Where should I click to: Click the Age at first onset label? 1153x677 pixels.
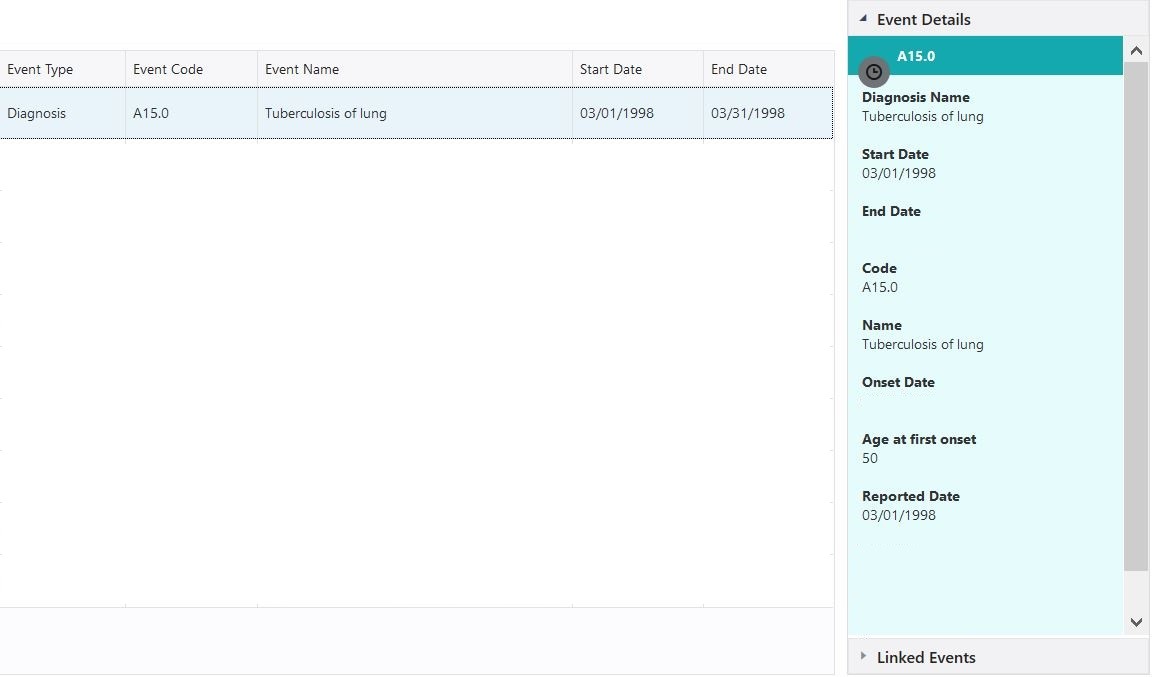[918, 439]
